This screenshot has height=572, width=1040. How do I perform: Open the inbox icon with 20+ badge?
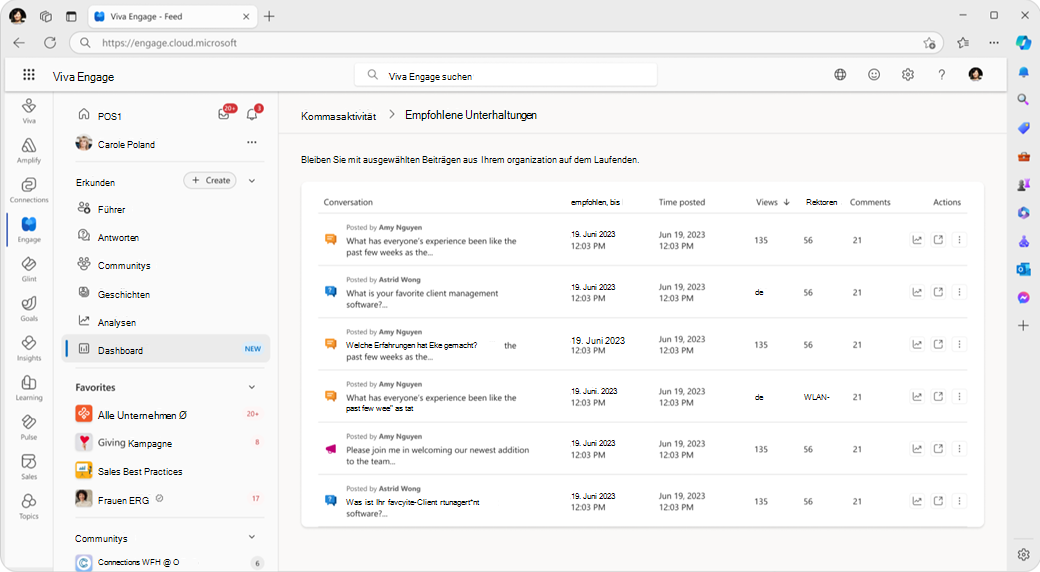coord(224,114)
